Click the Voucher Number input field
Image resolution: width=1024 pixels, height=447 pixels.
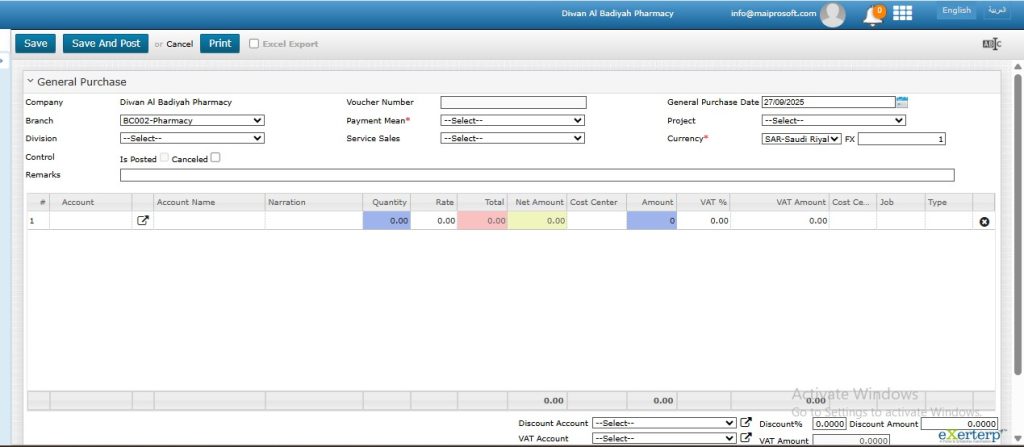513,102
